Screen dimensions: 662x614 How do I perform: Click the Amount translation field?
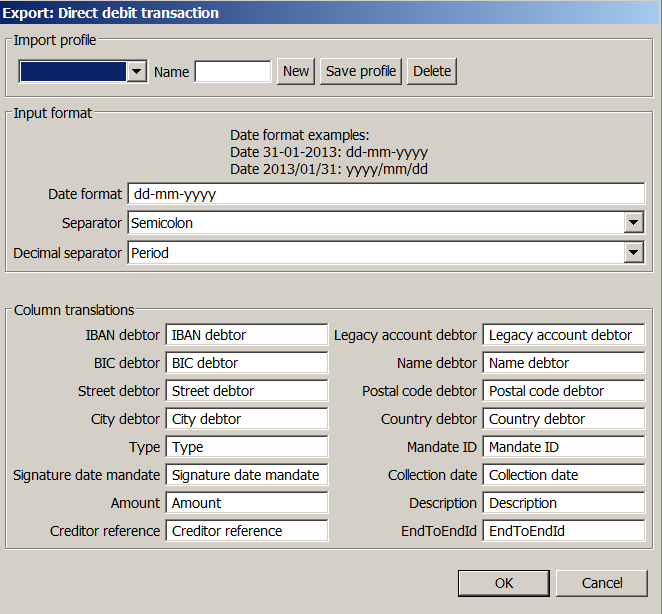pos(247,503)
